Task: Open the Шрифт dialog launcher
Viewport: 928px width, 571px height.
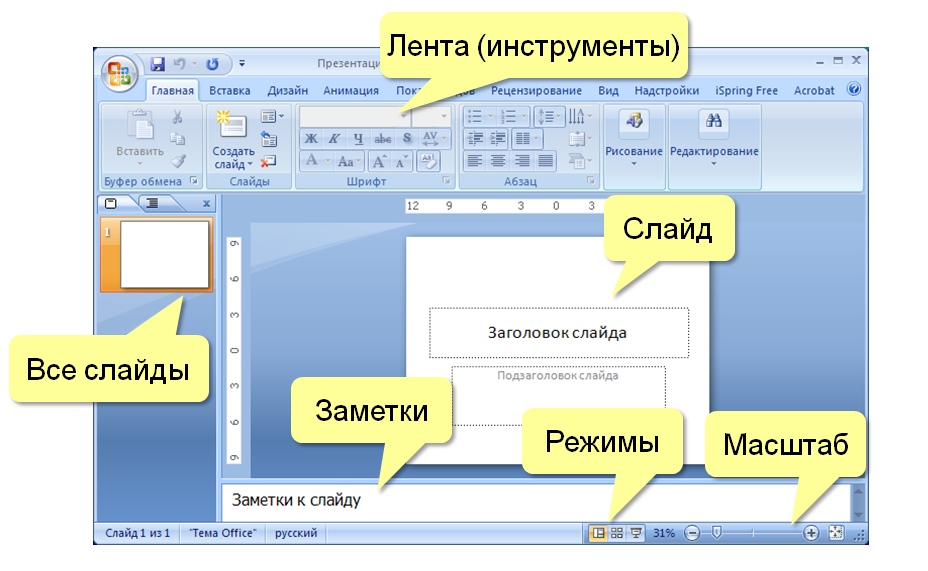Action: [446, 180]
